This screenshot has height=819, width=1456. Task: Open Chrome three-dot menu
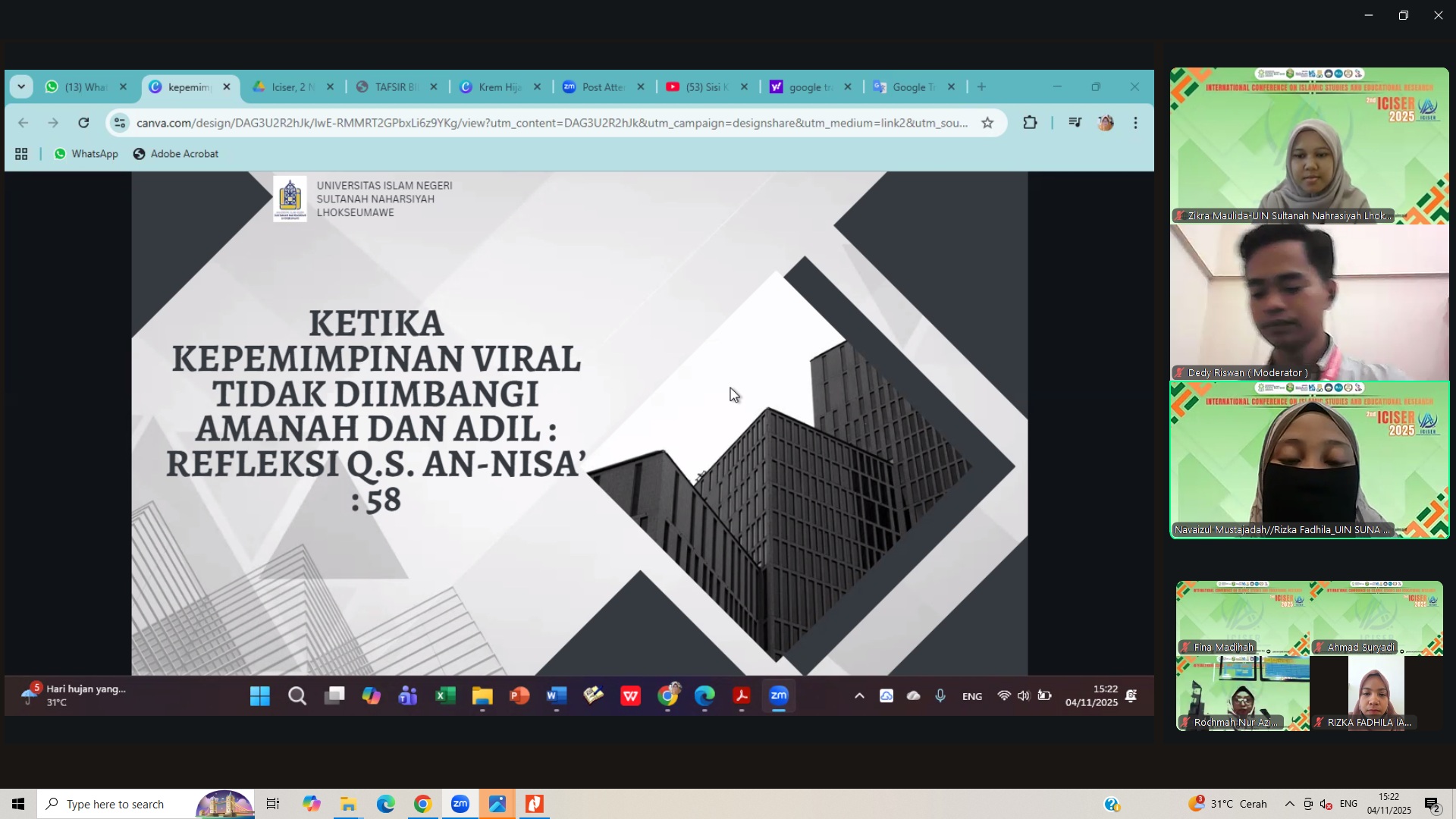(1135, 123)
